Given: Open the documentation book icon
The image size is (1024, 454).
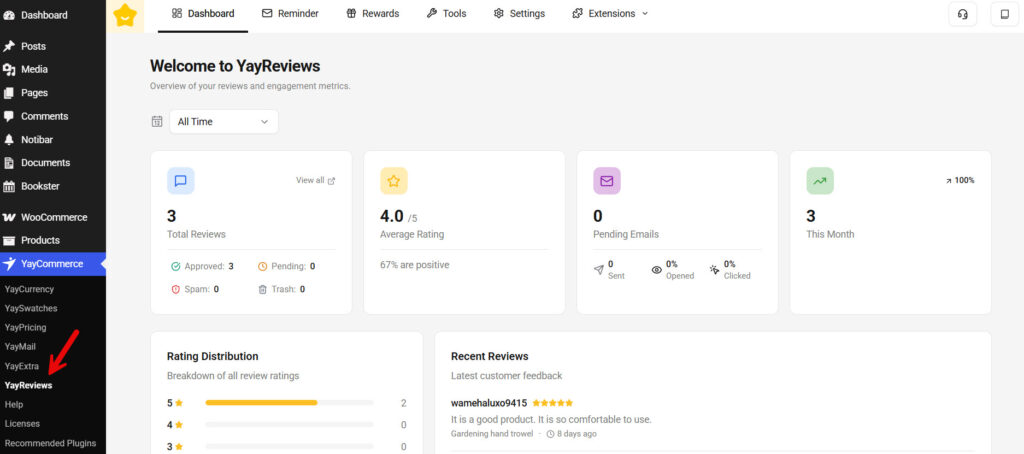Looking at the screenshot, I should [1004, 14].
